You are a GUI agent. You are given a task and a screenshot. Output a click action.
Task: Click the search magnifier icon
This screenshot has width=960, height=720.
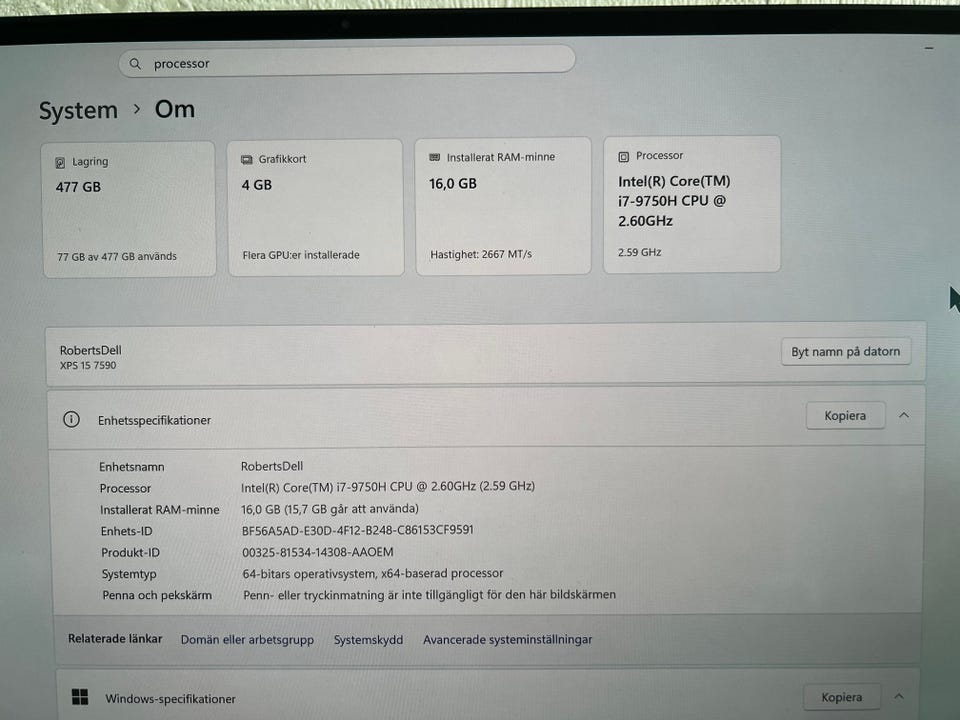pyautogui.click(x=135, y=64)
